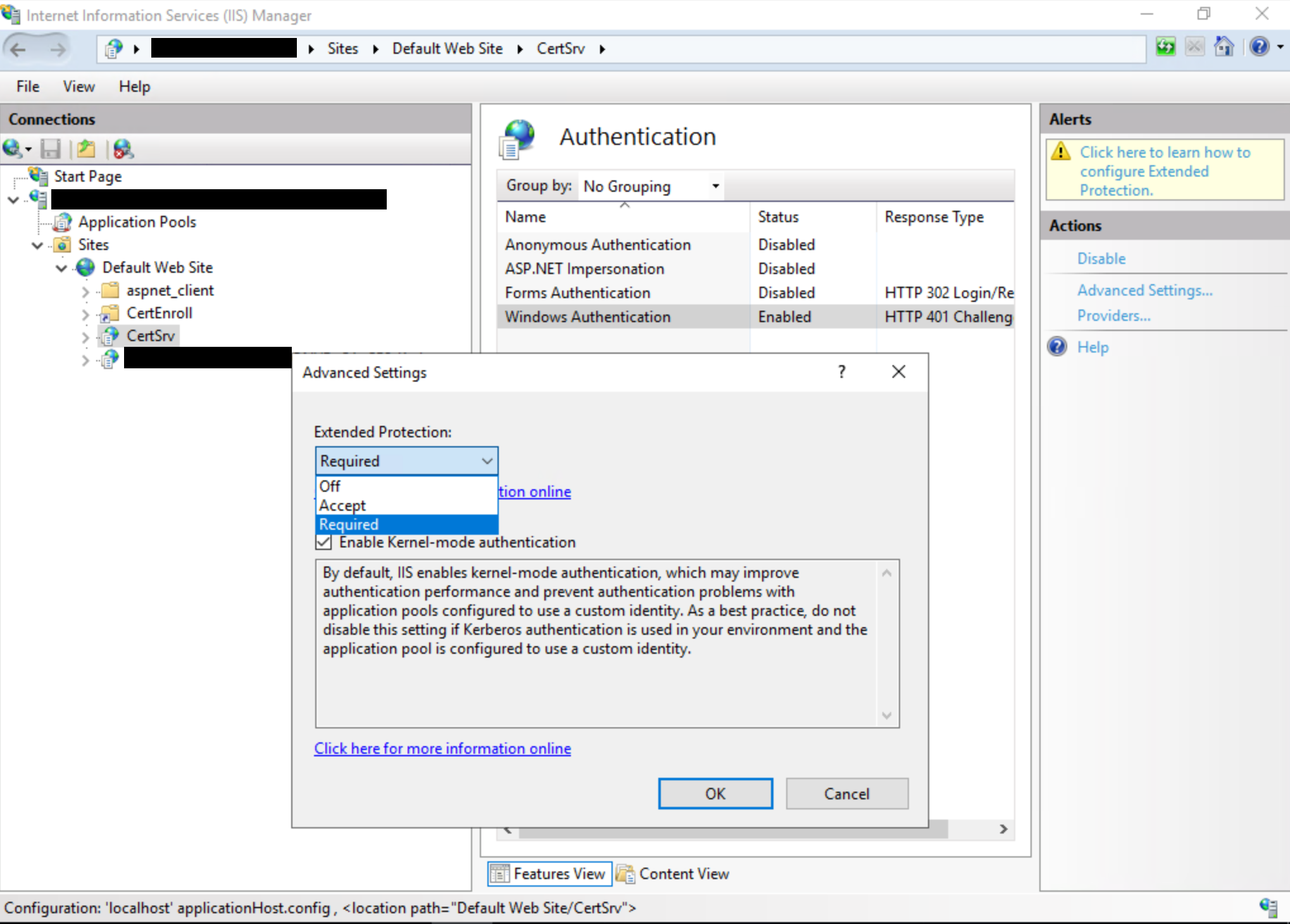Click the Start Page icon in the tree

click(x=38, y=176)
